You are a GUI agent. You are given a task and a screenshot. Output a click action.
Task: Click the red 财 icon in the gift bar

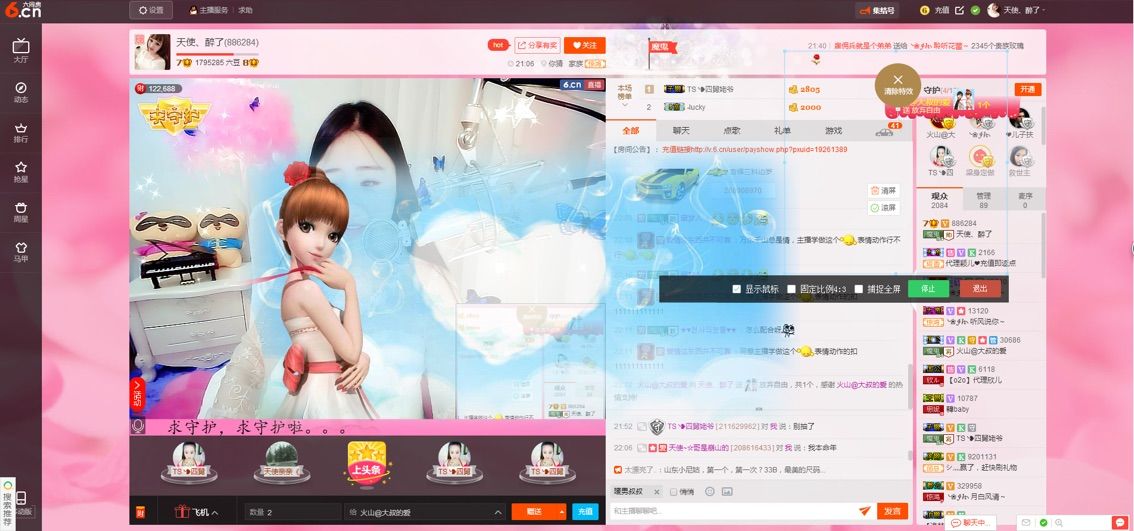pos(140,512)
